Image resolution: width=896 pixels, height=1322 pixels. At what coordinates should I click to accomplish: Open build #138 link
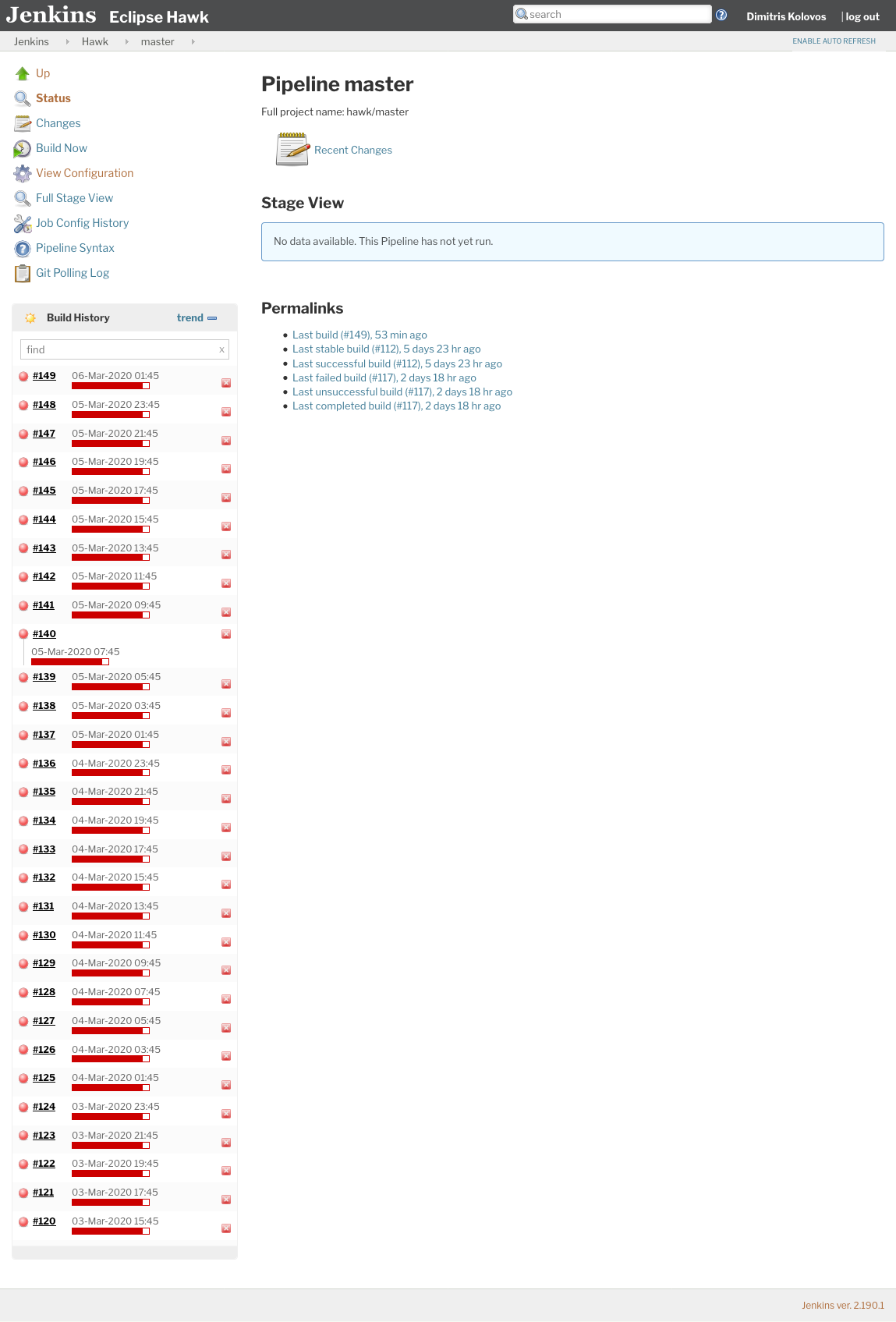(44, 706)
